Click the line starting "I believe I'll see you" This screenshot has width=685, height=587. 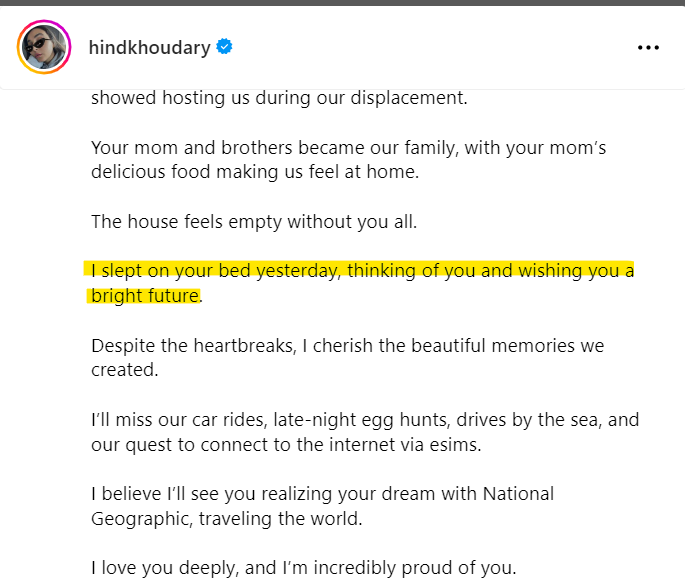[x=322, y=494]
